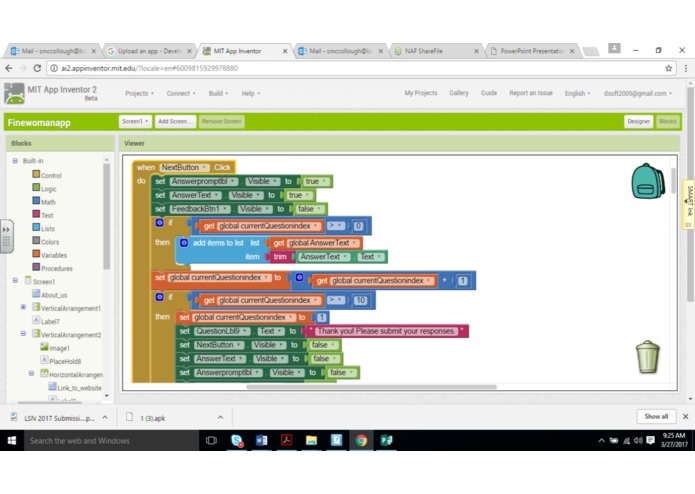Select the Label7 component in the tree
This screenshot has height=494, width=695.
[46, 321]
